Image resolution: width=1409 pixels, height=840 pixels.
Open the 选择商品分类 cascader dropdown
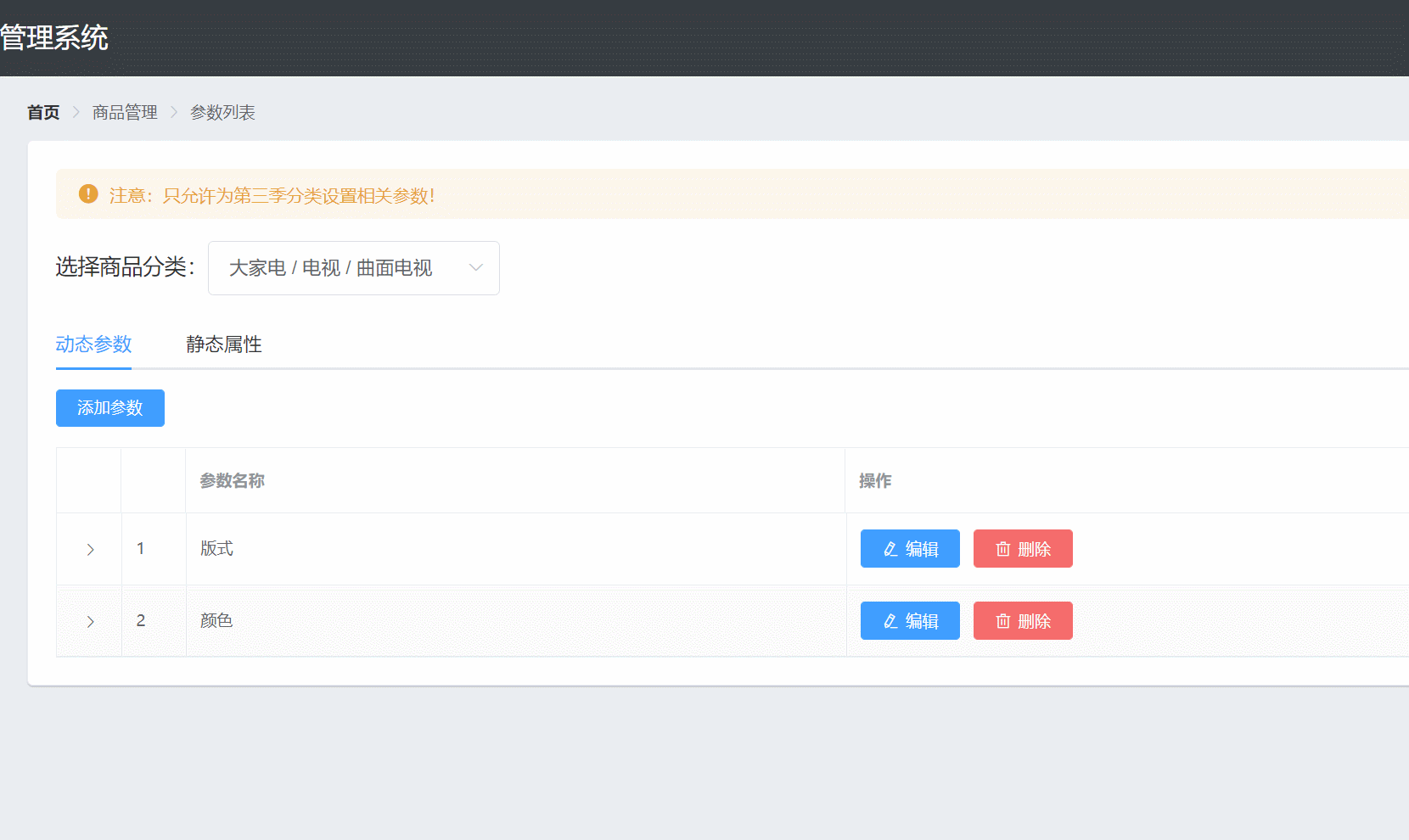coord(354,268)
